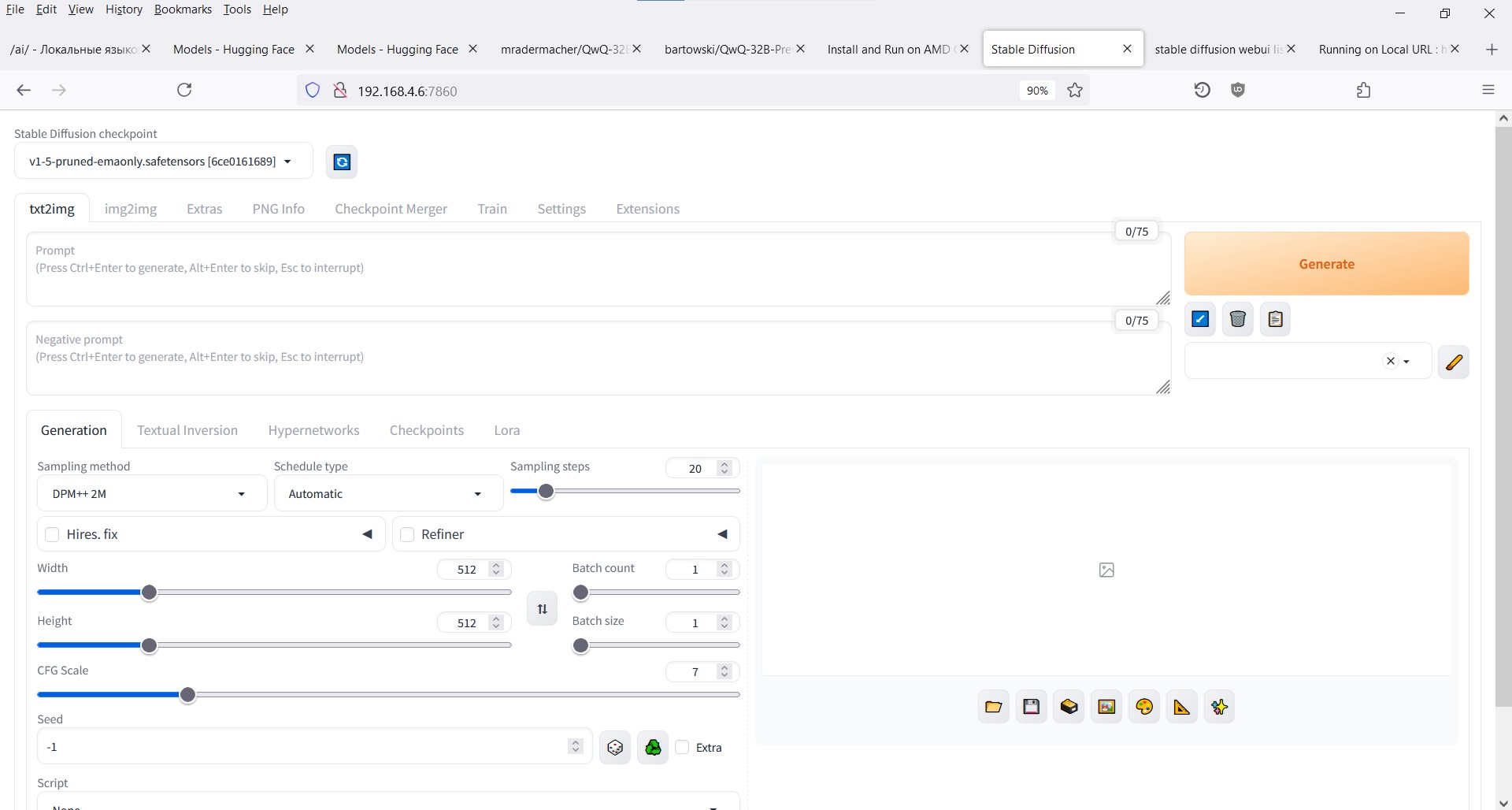The height and width of the screenshot is (810, 1512).
Task: Send to inpaint palette icon
Action: click(1144, 707)
